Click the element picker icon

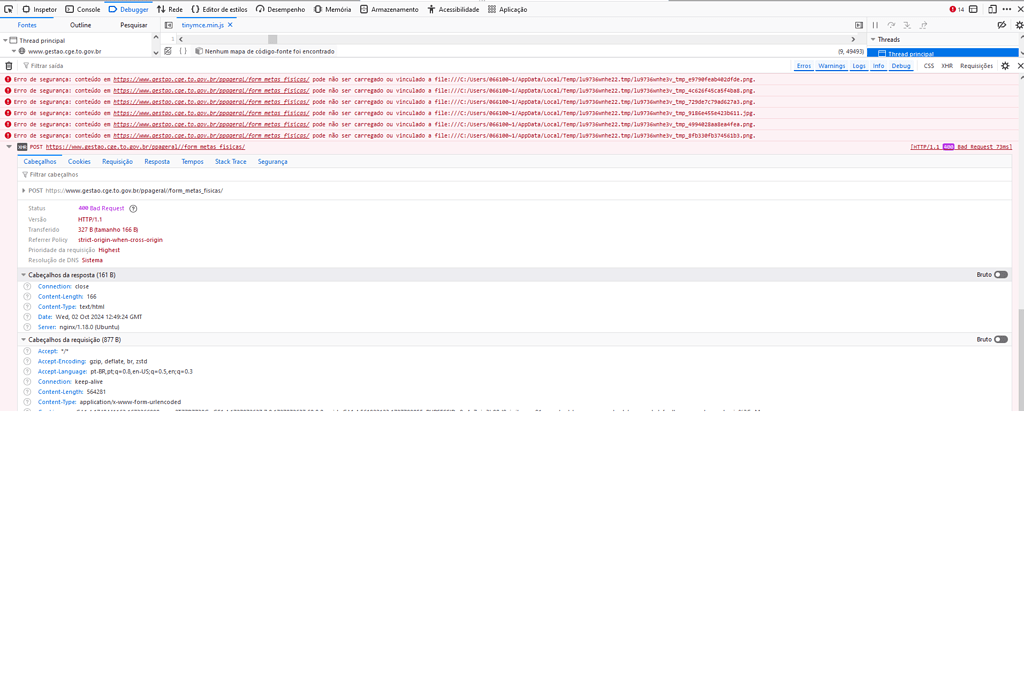(9, 9)
